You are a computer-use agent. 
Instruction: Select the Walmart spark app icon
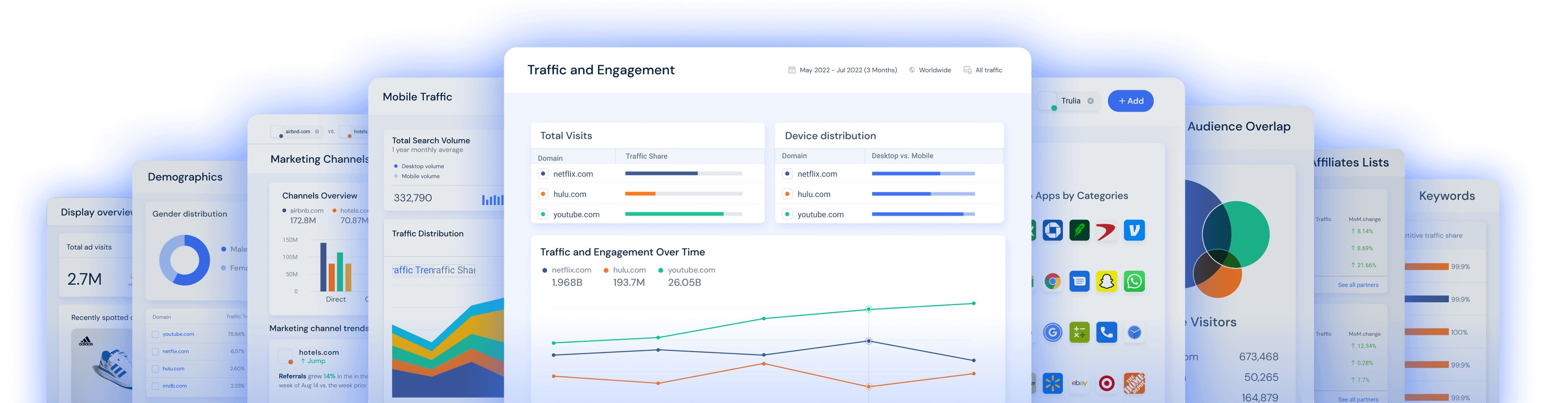pos(1053,383)
